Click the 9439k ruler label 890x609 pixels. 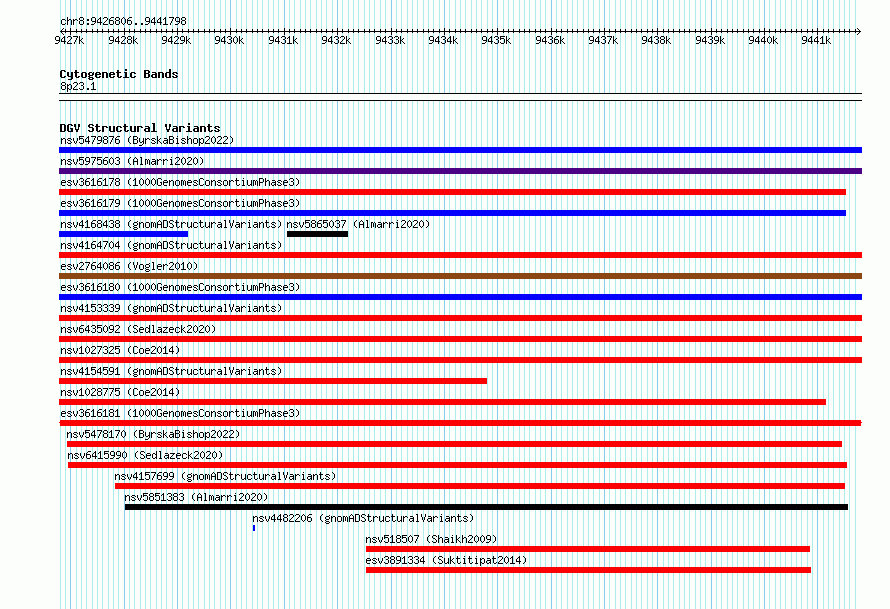click(x=710, y=40)
